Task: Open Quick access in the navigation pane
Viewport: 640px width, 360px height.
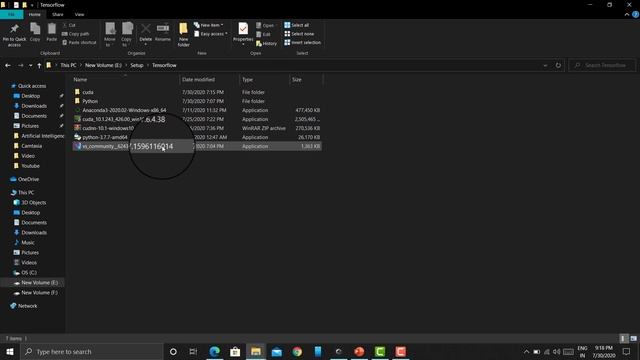Action: point(32,86)
